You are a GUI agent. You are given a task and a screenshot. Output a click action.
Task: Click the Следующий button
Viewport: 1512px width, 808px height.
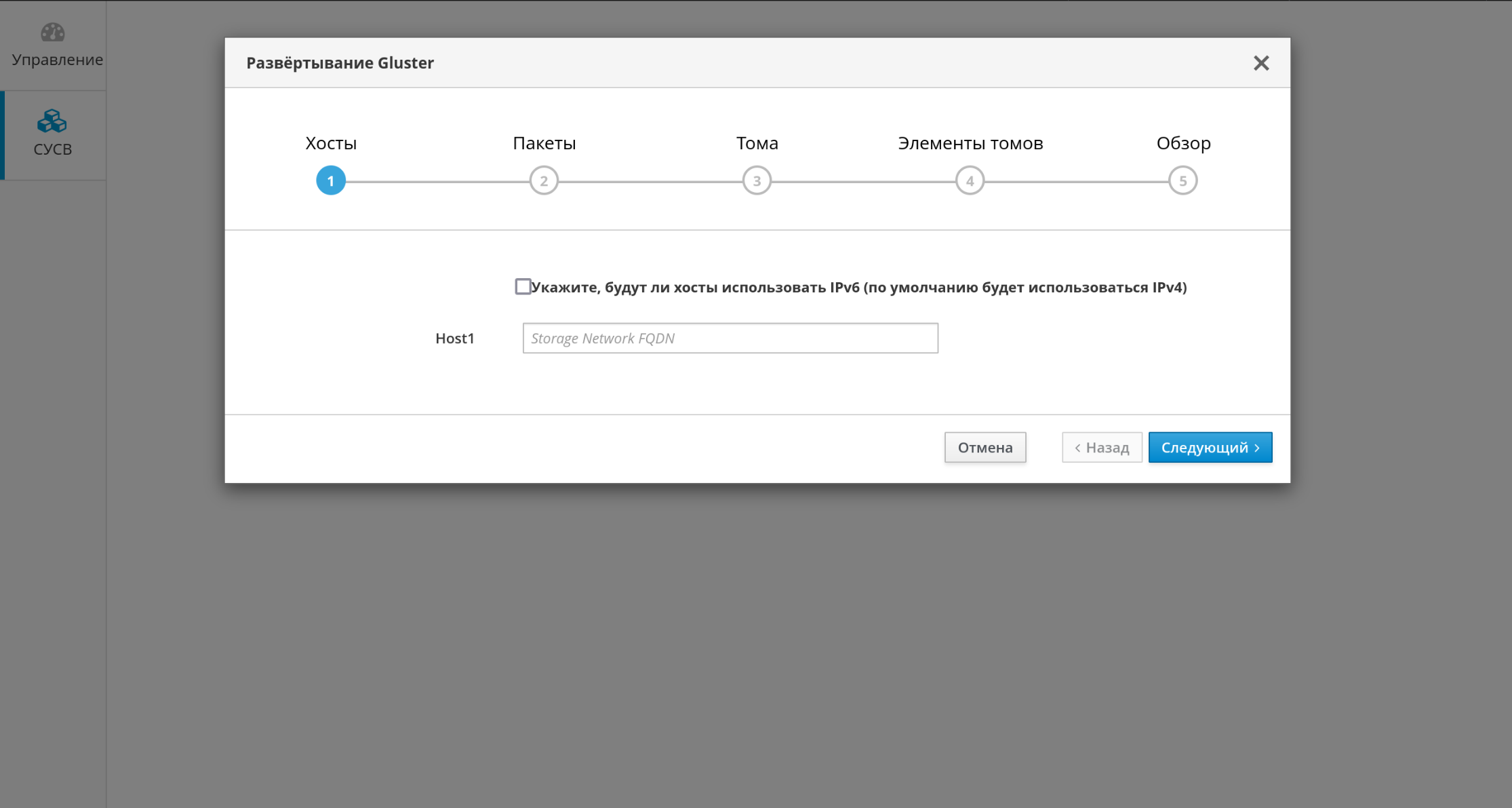(1210, 448)
